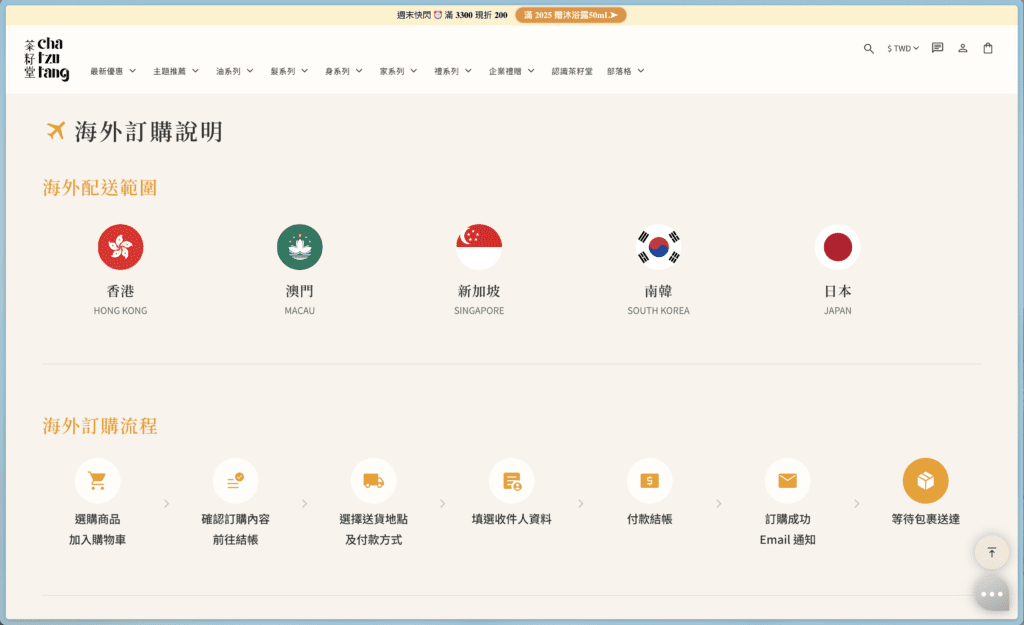
Task: Open the shopping cart icon
Action: click(x=987, y=48)
